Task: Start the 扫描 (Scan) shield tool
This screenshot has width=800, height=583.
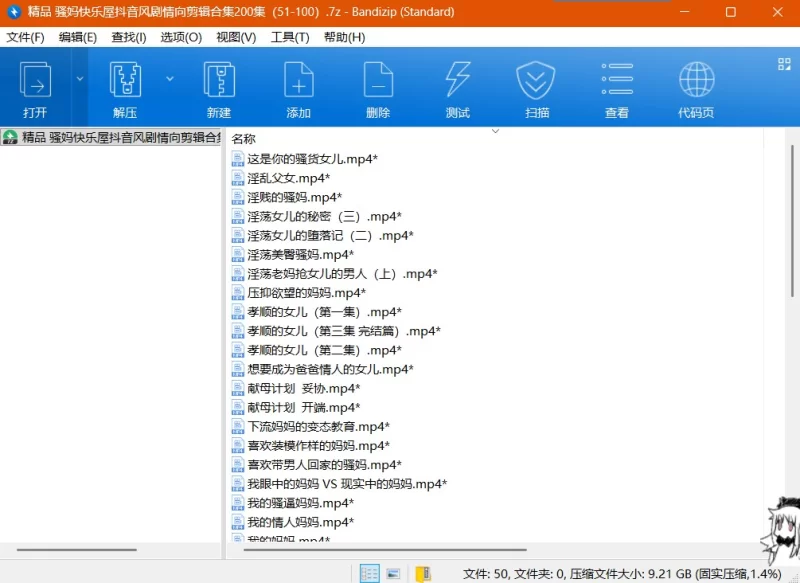Action: [536, 88]
